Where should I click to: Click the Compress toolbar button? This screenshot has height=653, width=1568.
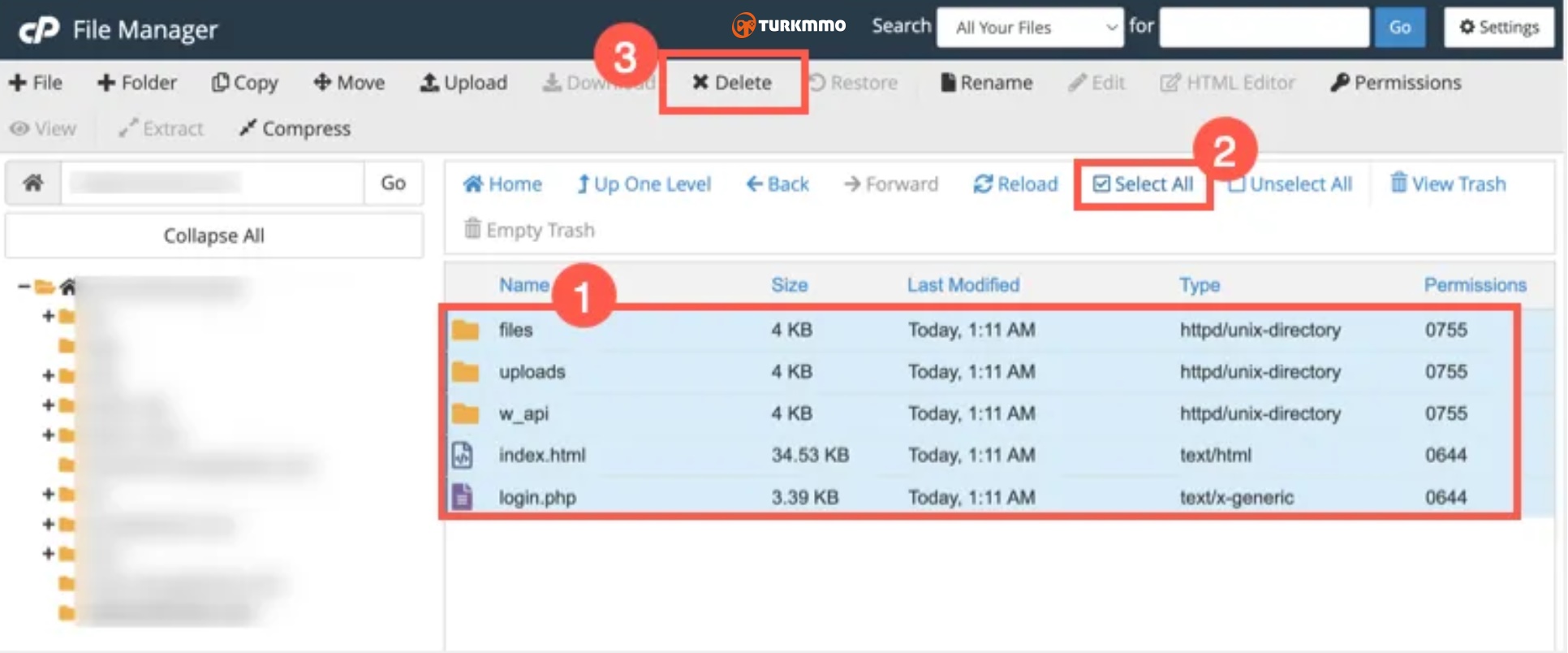pos(295,128)
